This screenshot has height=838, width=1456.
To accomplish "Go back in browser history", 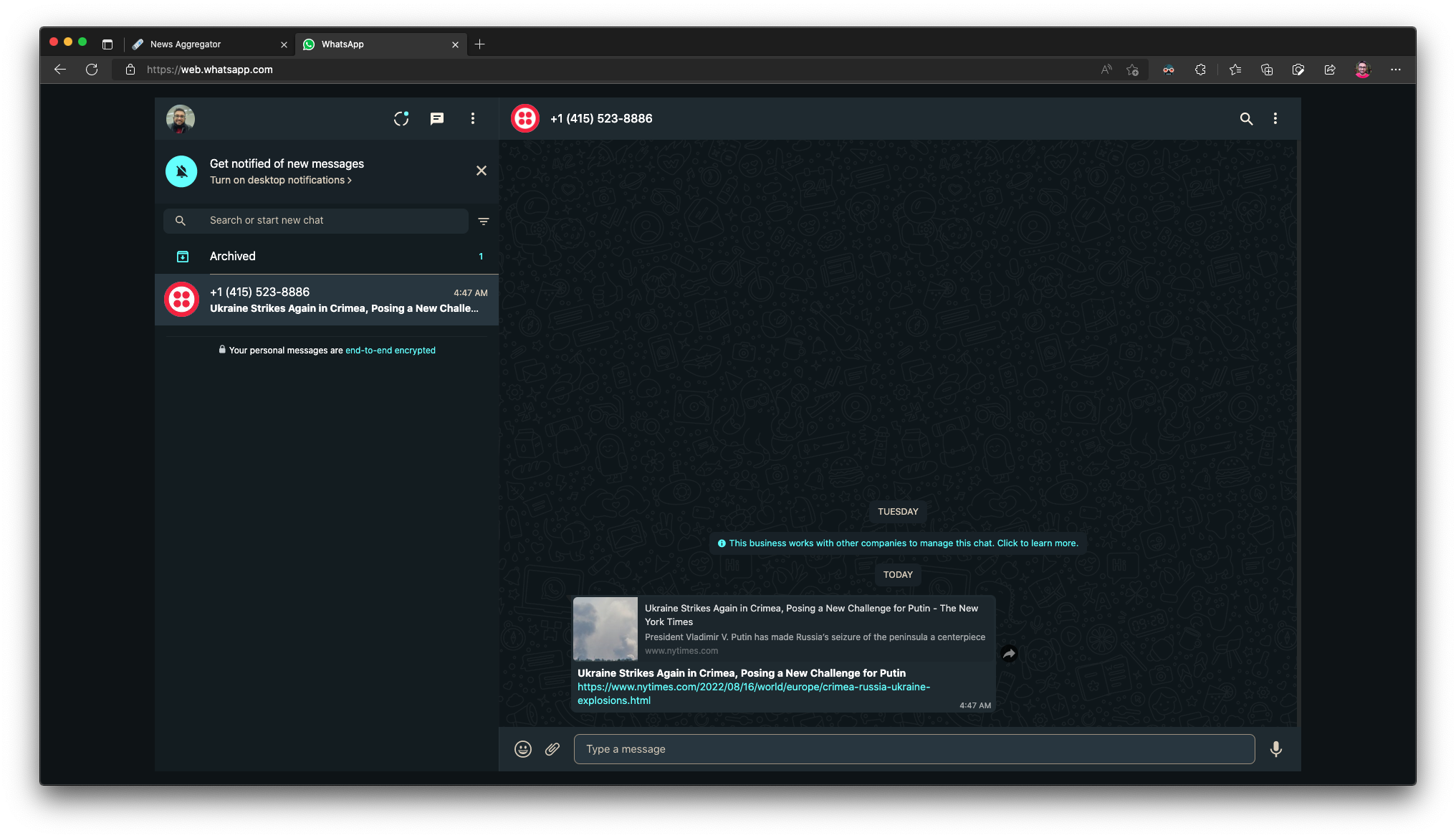I will [60, 70].
